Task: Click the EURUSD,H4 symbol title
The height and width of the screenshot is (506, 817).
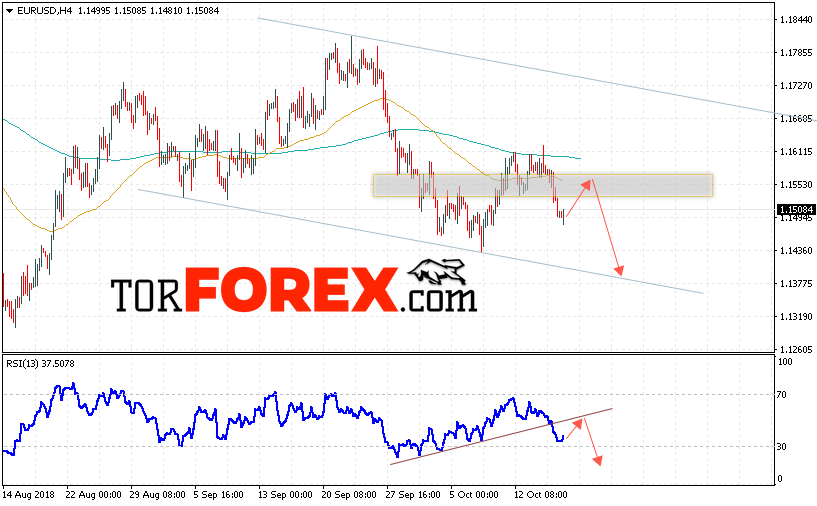Action: [45, 10]
